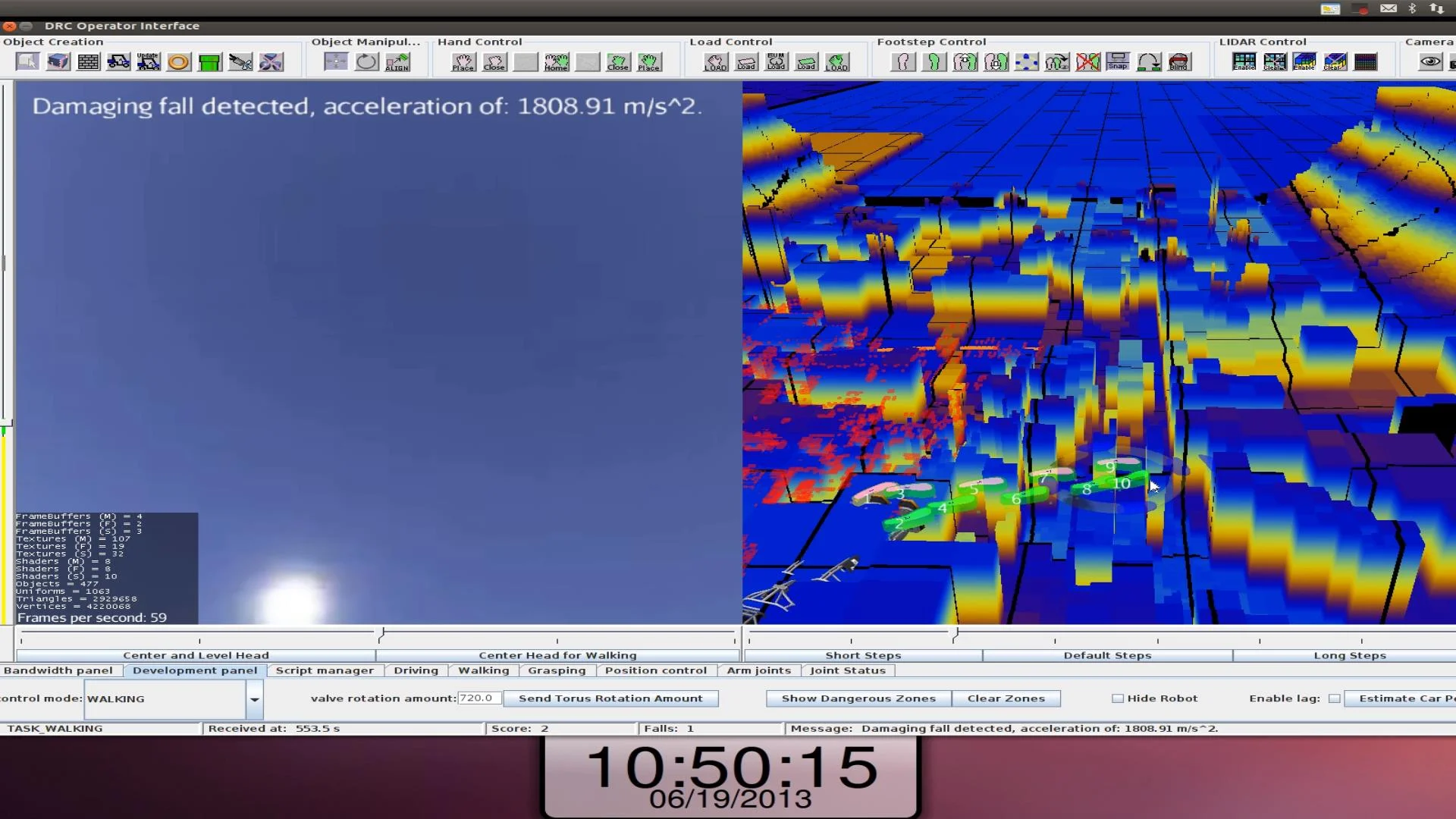1456x819 pixels.
Task: Select the orange torus object icon
Action: click(179, 61)
